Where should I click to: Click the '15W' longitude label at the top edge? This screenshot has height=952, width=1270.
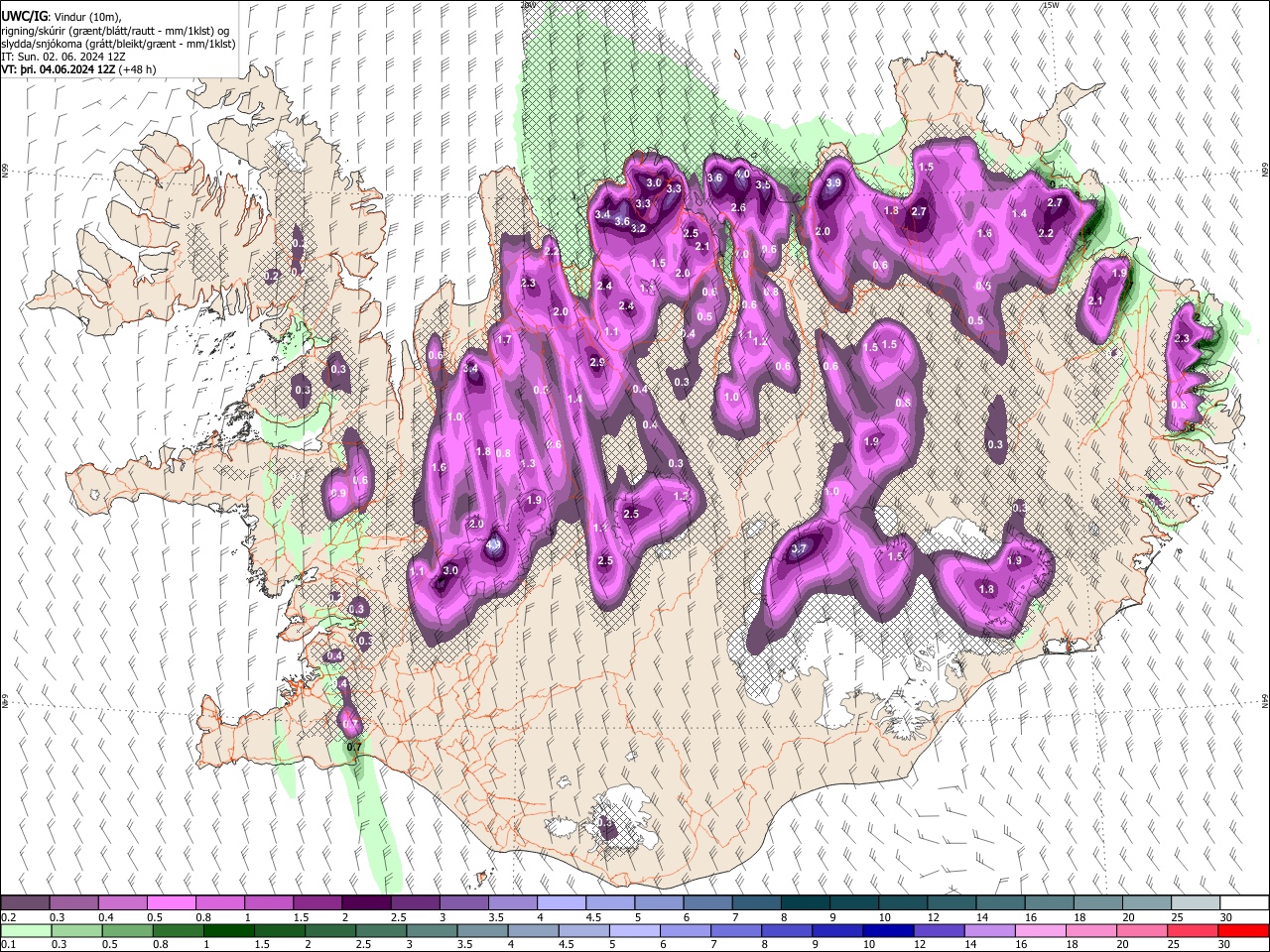point(1051,5)
